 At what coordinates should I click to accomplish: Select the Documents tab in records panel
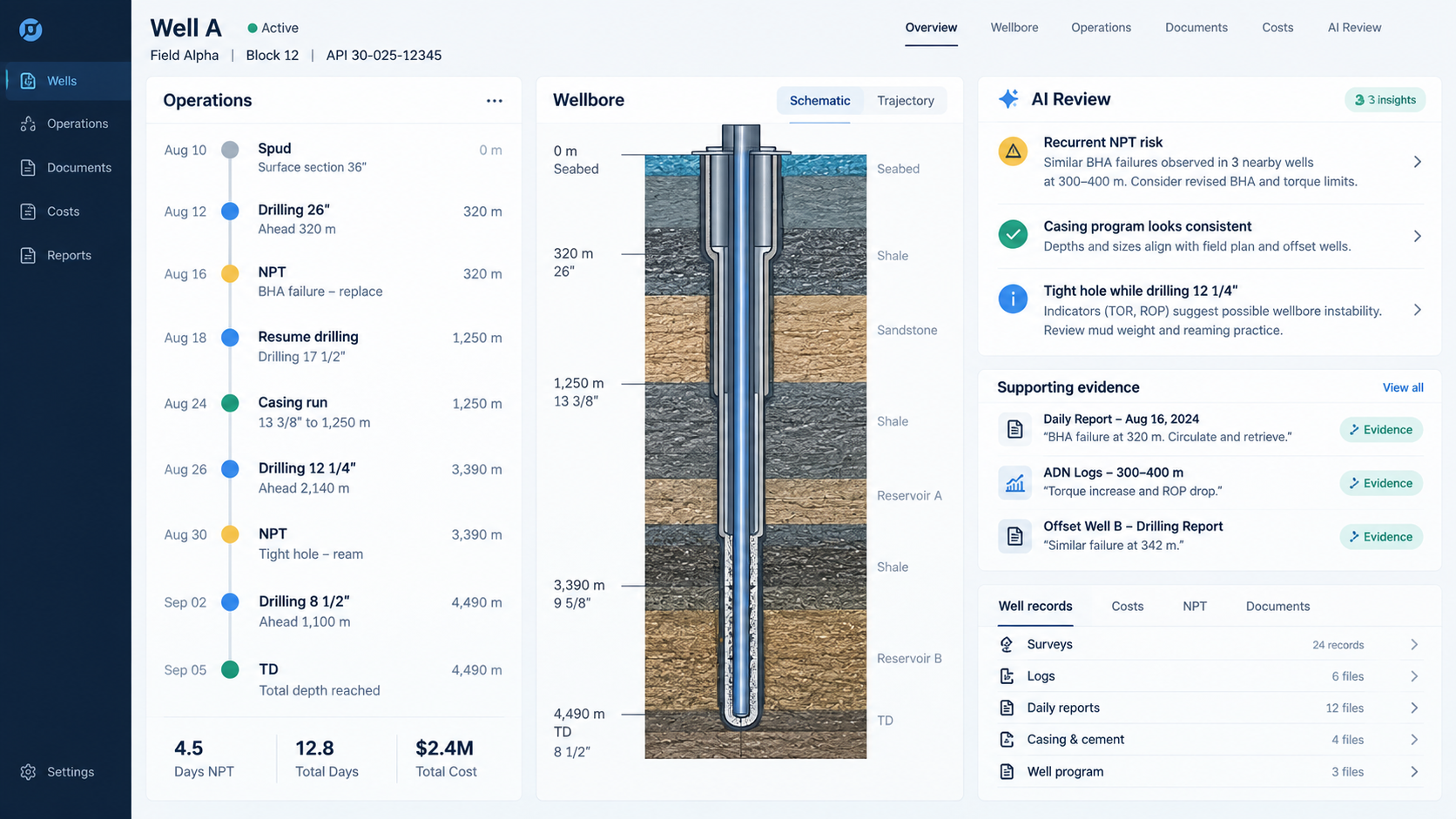click(1277, 607)
